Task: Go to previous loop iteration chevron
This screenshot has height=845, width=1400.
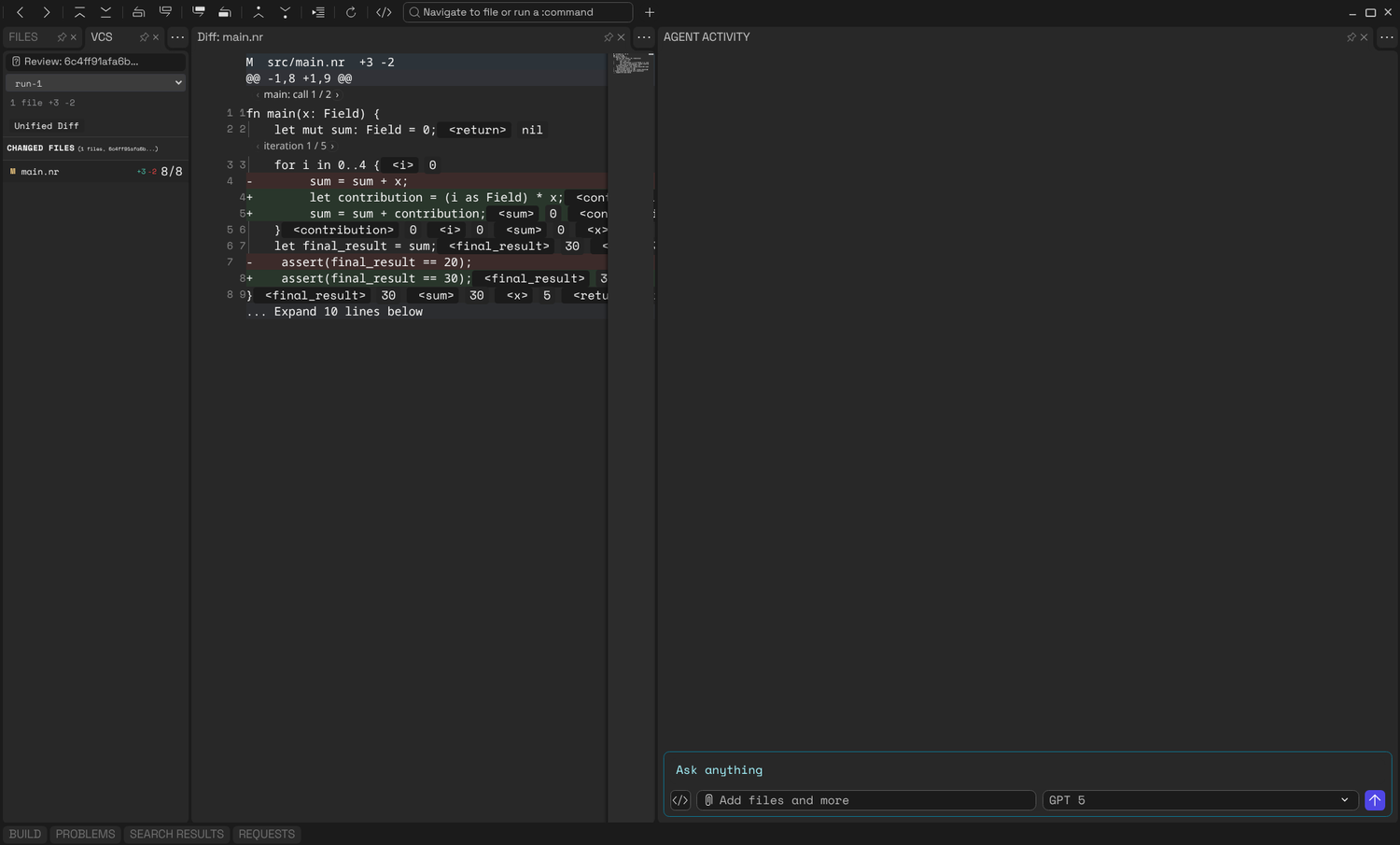Action: point(258,147)
